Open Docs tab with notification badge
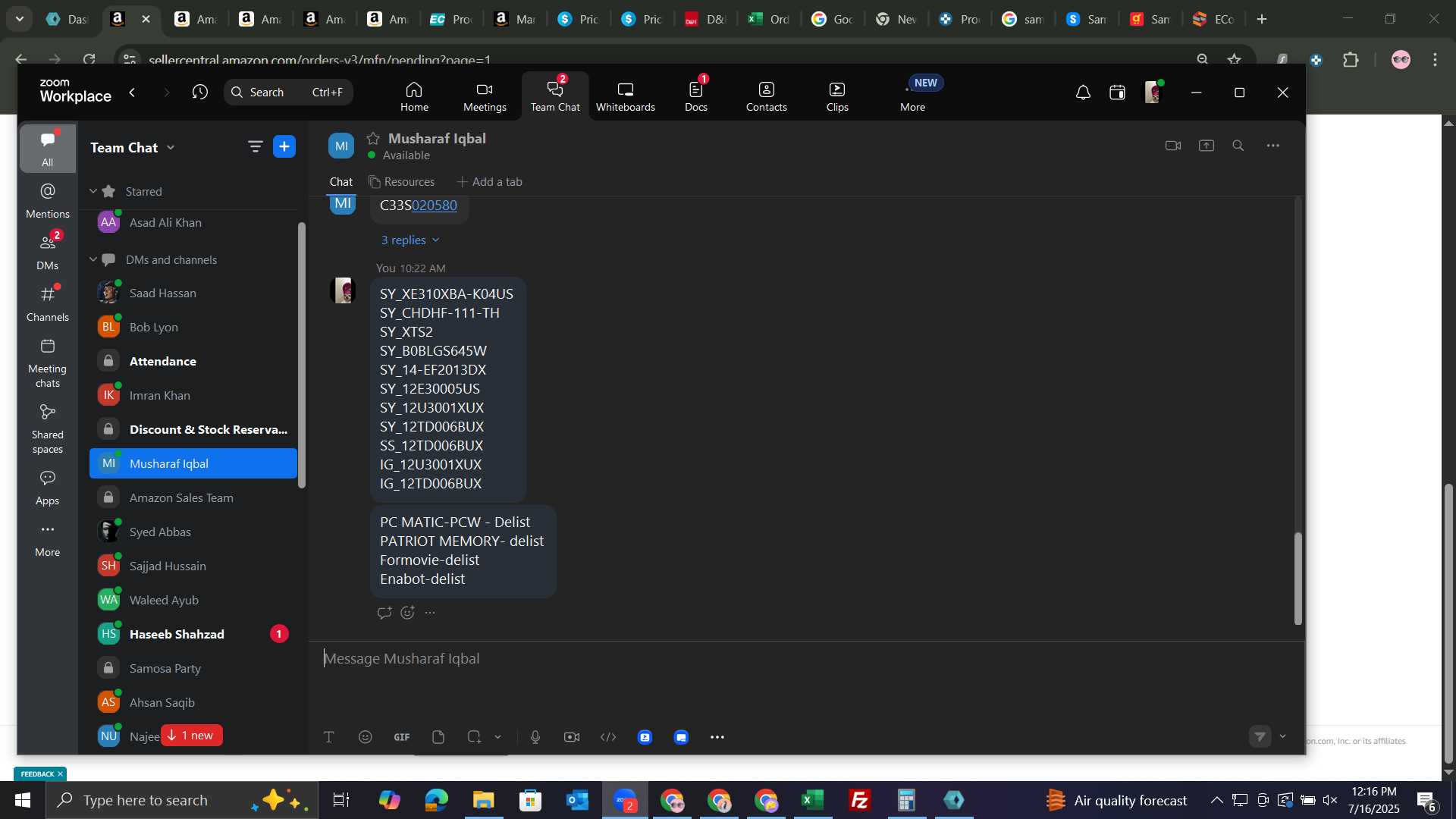This screenshot has height=819, width=1456. click(695, 96)
